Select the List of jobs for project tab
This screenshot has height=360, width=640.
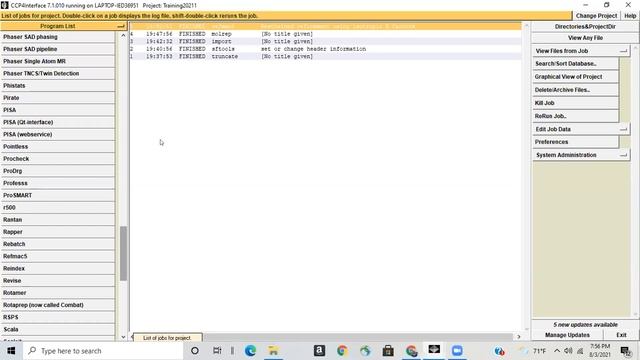click(167, 338)
